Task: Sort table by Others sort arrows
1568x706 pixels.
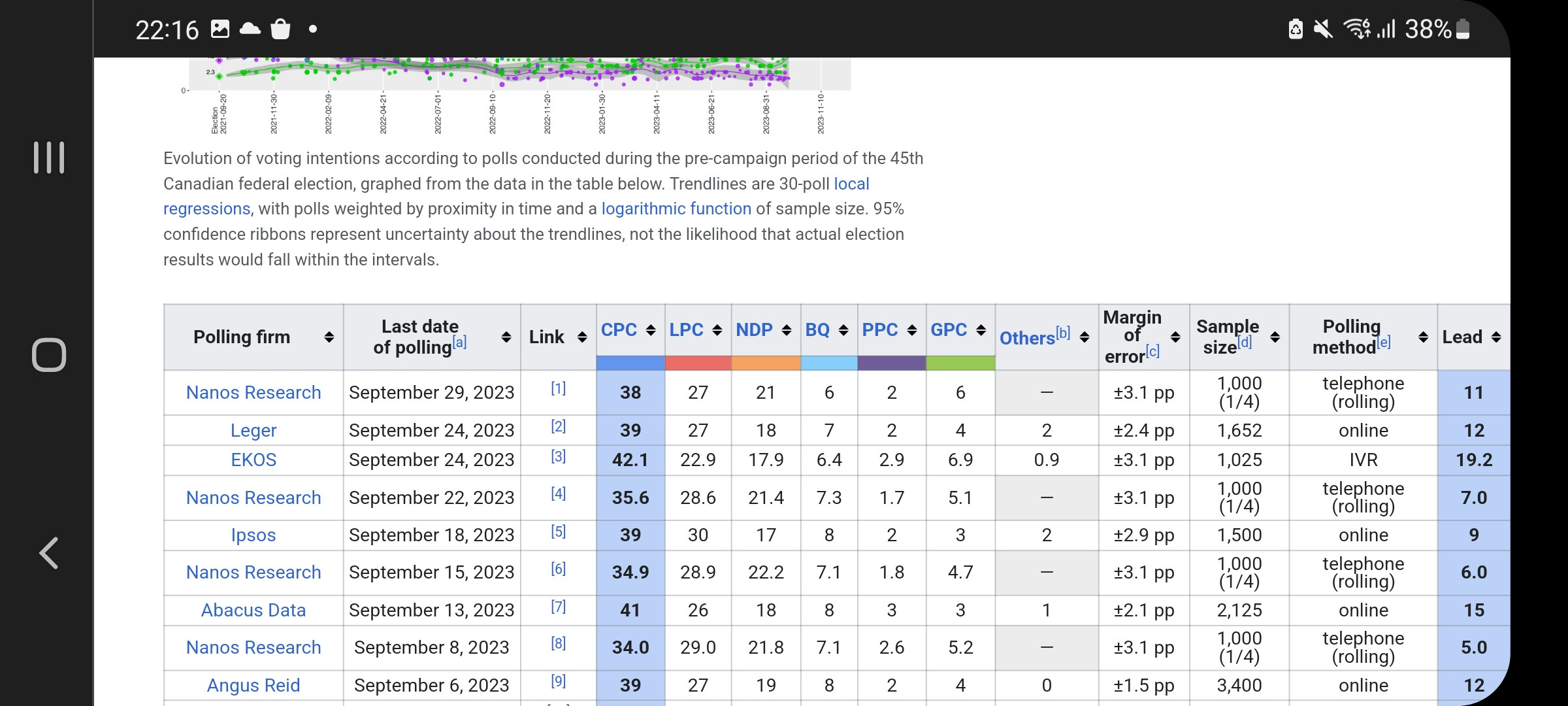Action: (x=1085, y=337)
